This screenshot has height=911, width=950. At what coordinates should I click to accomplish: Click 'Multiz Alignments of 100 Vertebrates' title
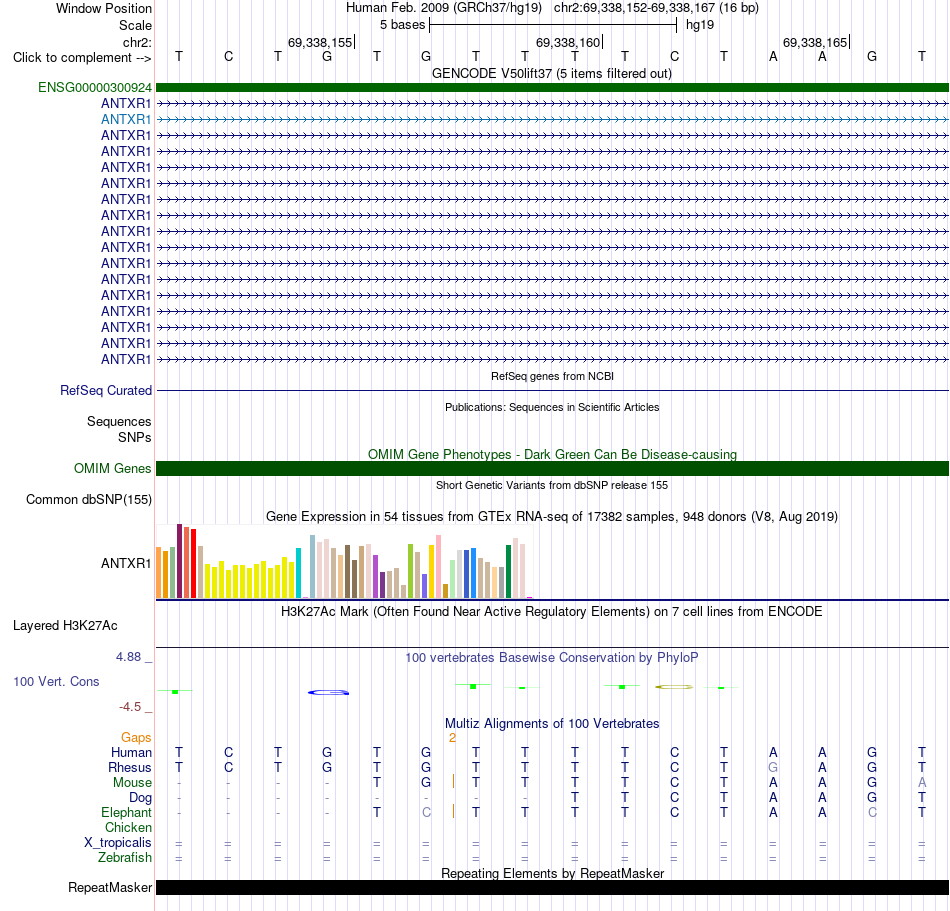coord(552,724)
